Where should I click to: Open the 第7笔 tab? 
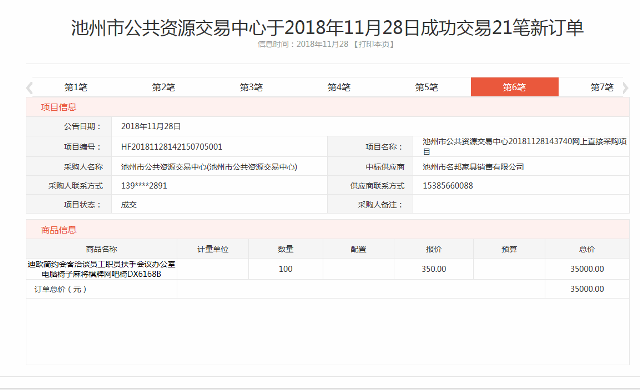[x=602, y=87]
